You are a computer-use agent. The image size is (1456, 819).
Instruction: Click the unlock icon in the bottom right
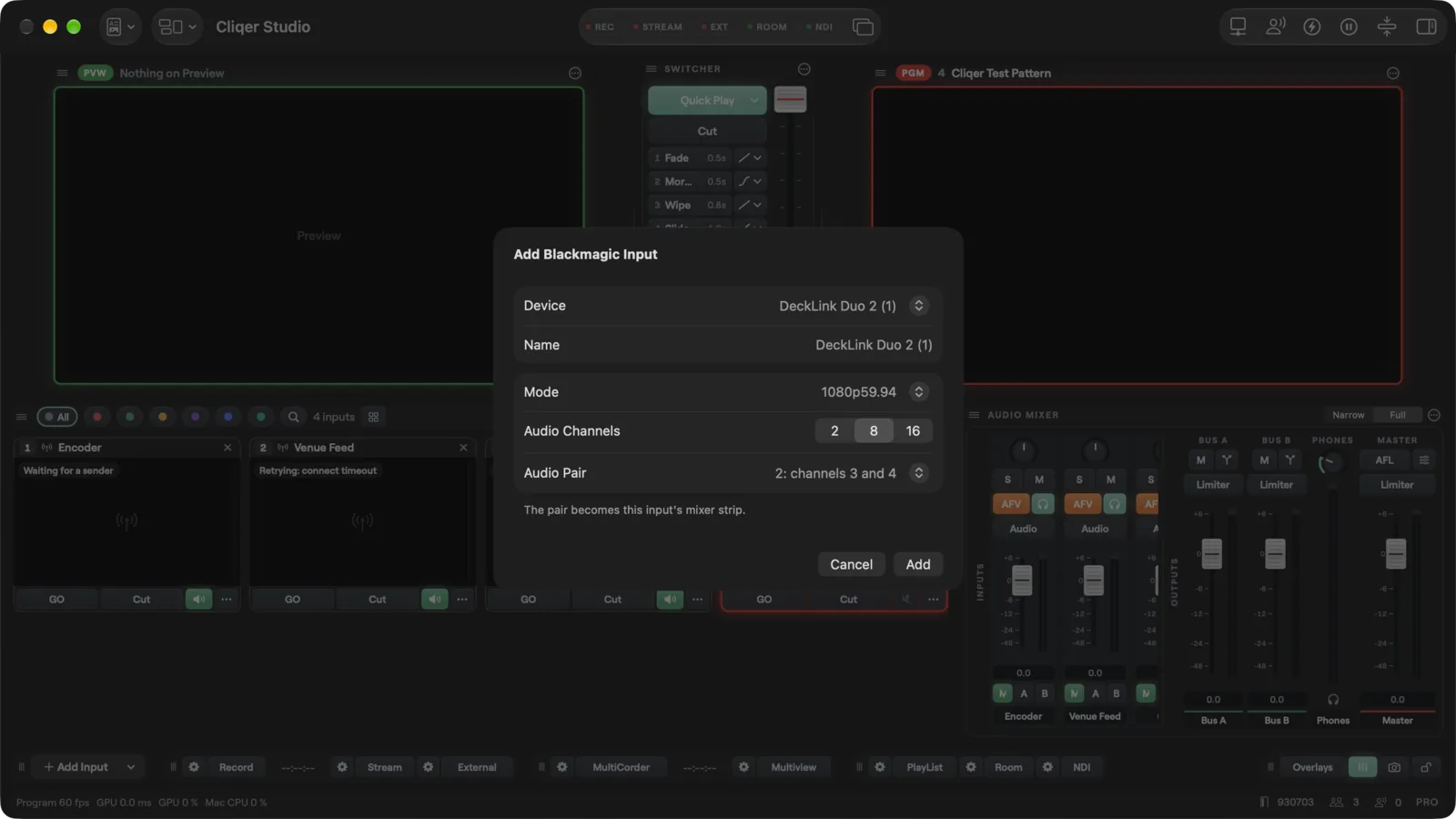(1426, 767)
